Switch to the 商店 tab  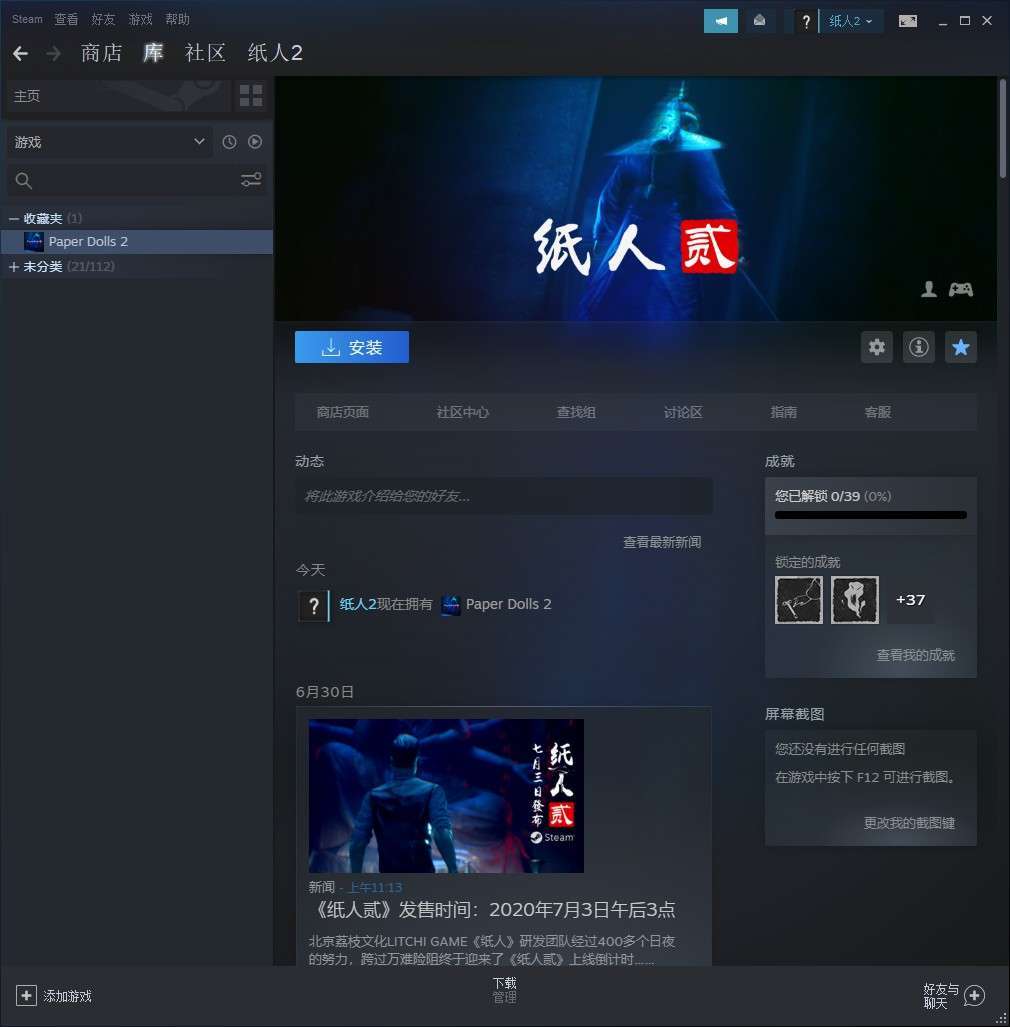101,53
